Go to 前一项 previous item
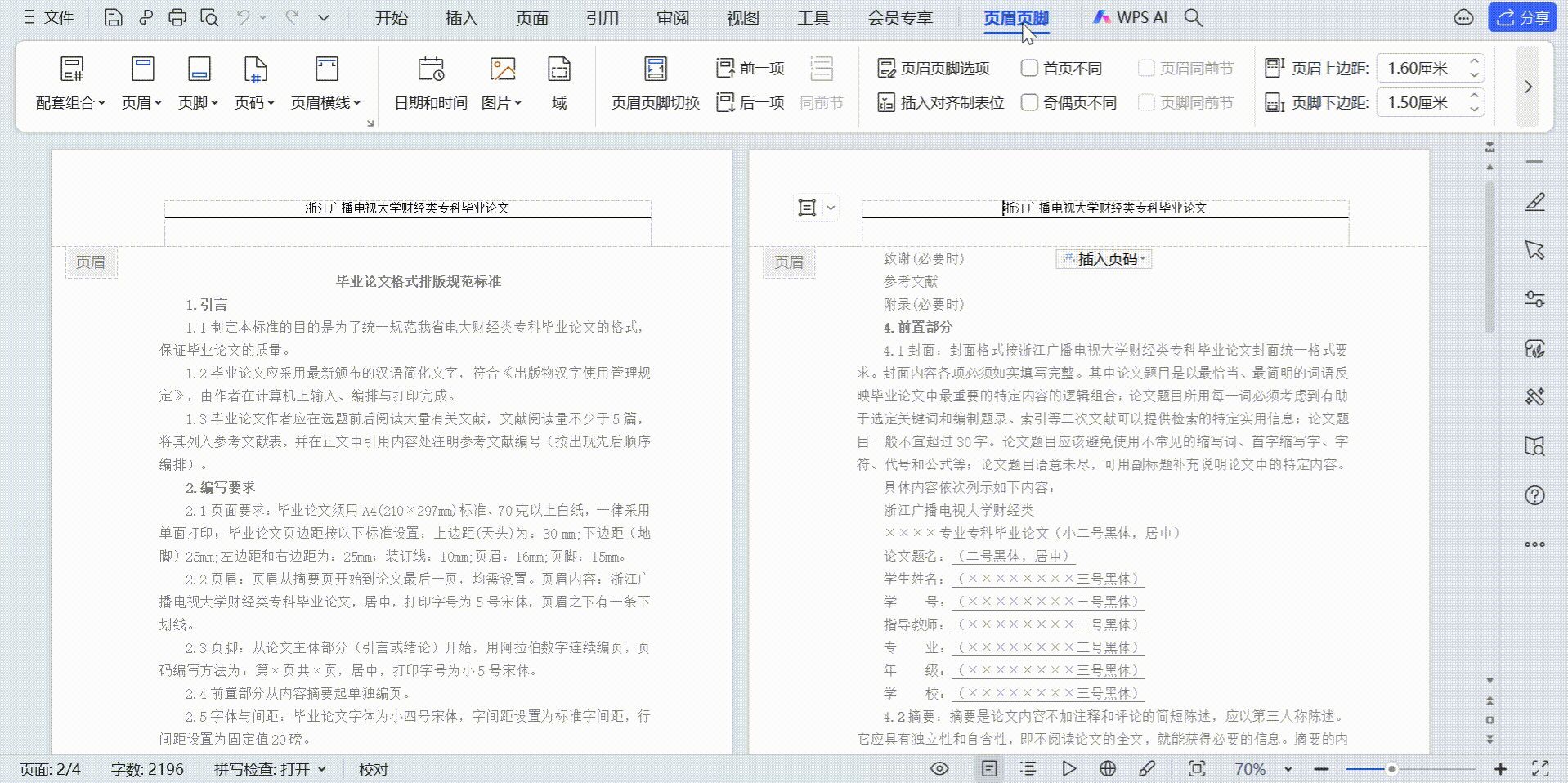 [x=750, y=68]
